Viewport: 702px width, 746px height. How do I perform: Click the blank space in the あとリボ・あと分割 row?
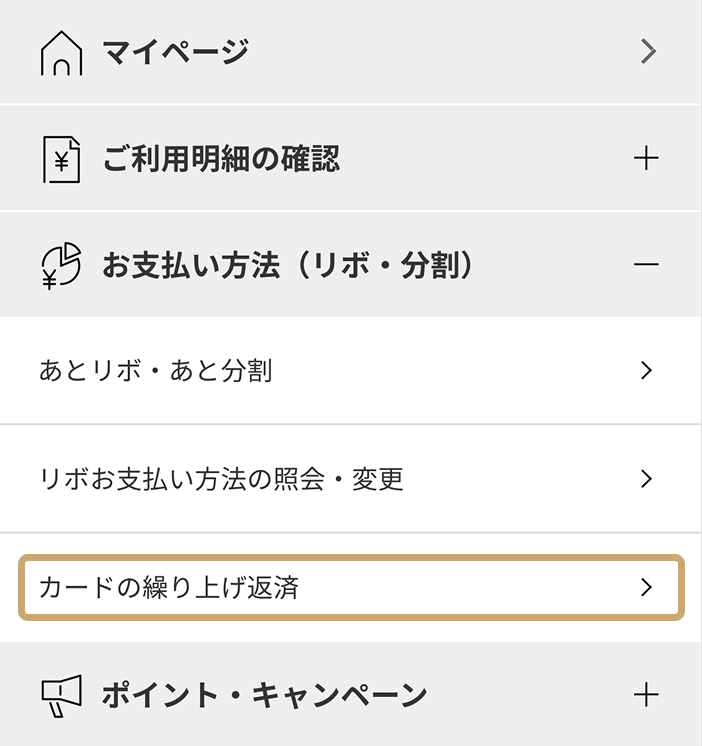(450, 371)
